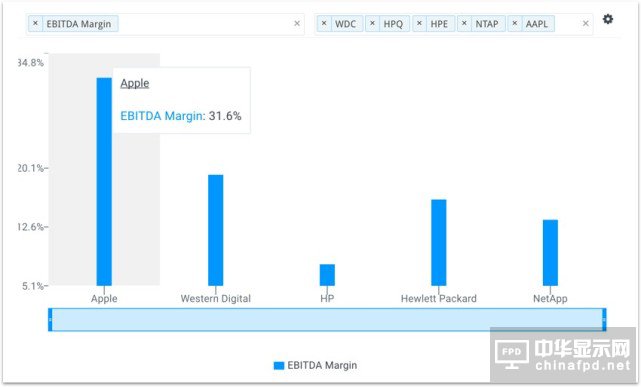Remove the NTAP ticker tag
The width and height of the screenshot is (641, 387).
click(464, 23)
